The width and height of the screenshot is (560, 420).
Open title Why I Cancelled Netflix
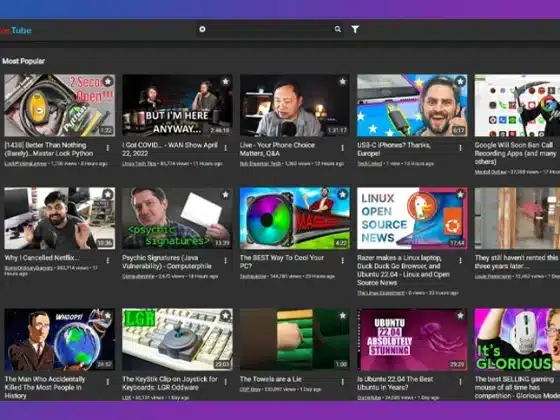click(x=42, y=258)
